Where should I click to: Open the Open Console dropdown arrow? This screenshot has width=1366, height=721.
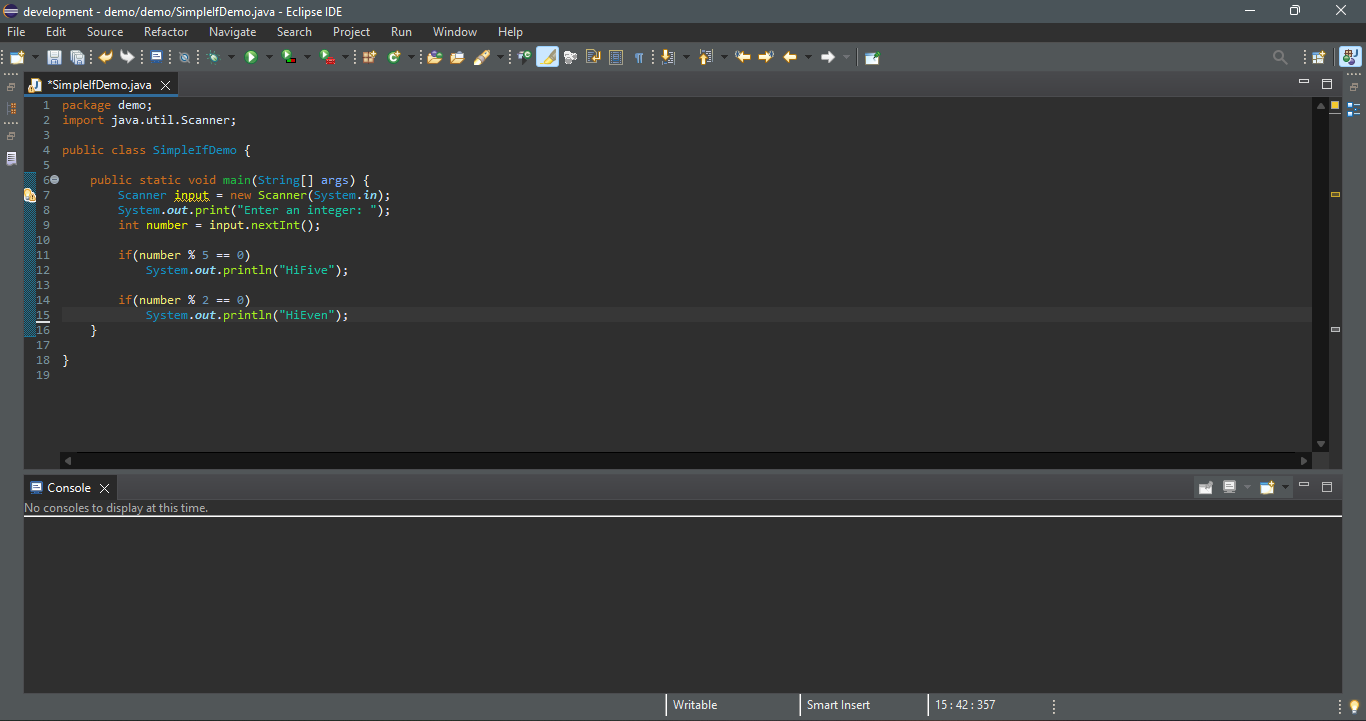(x=1285, y=487)
